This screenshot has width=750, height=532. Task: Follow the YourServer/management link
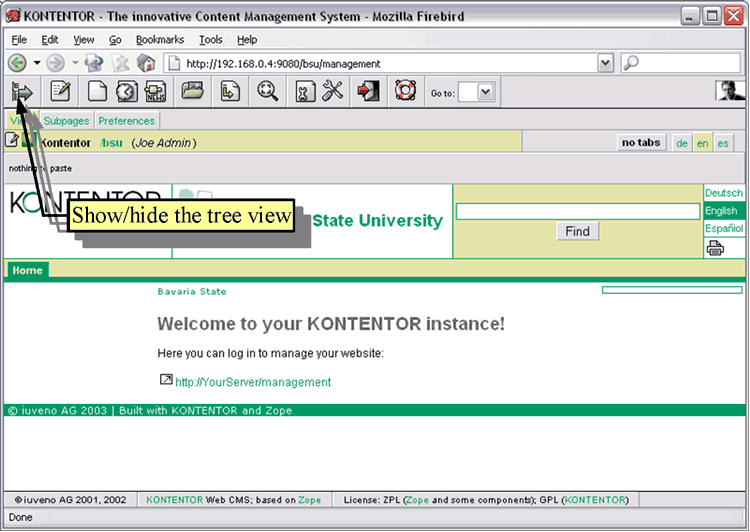point(252,382)
